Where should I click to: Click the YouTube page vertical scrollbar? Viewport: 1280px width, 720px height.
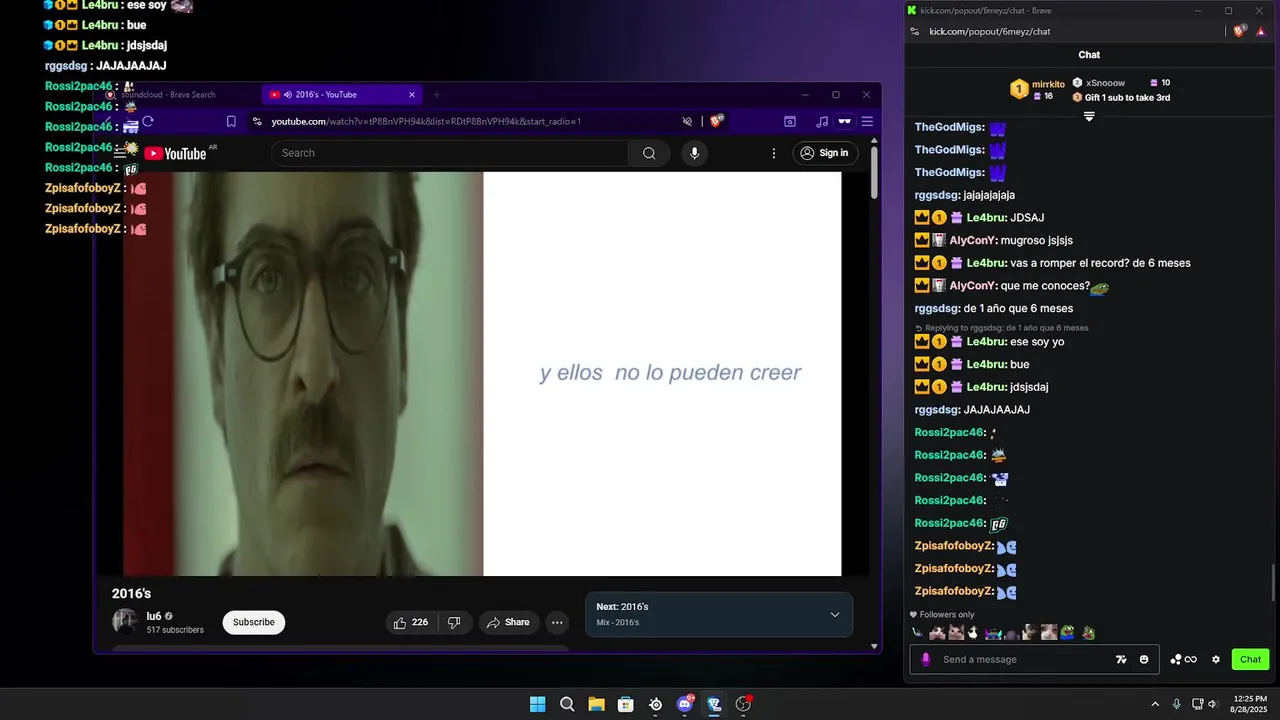click(874, 173)
